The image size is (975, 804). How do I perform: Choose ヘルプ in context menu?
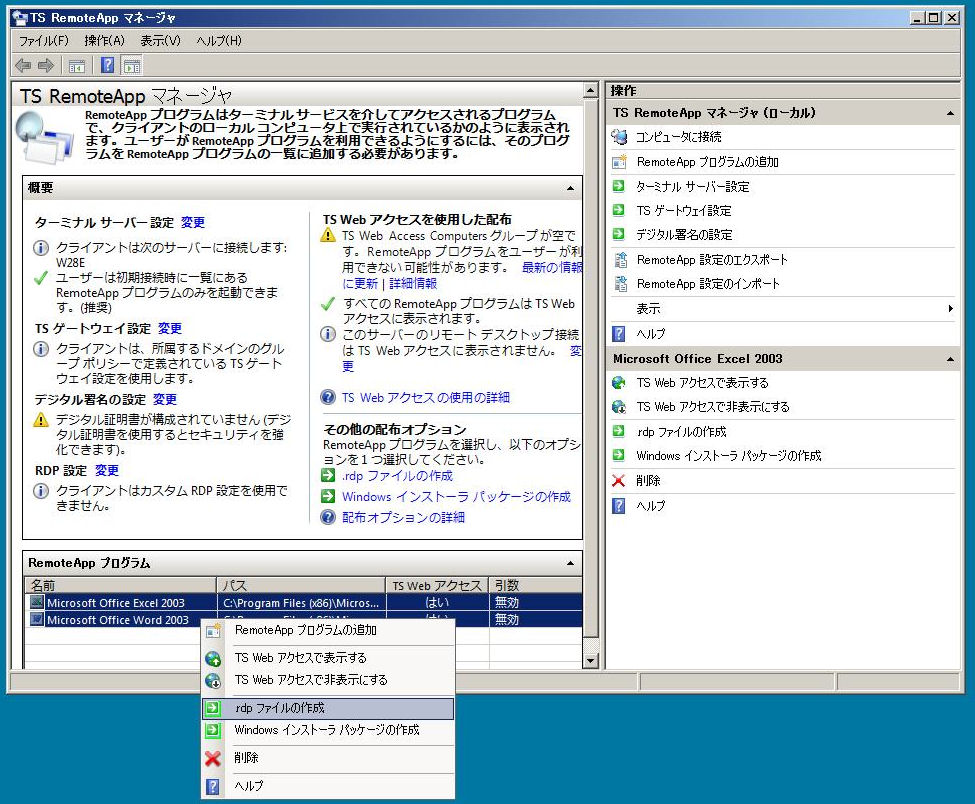328,786
